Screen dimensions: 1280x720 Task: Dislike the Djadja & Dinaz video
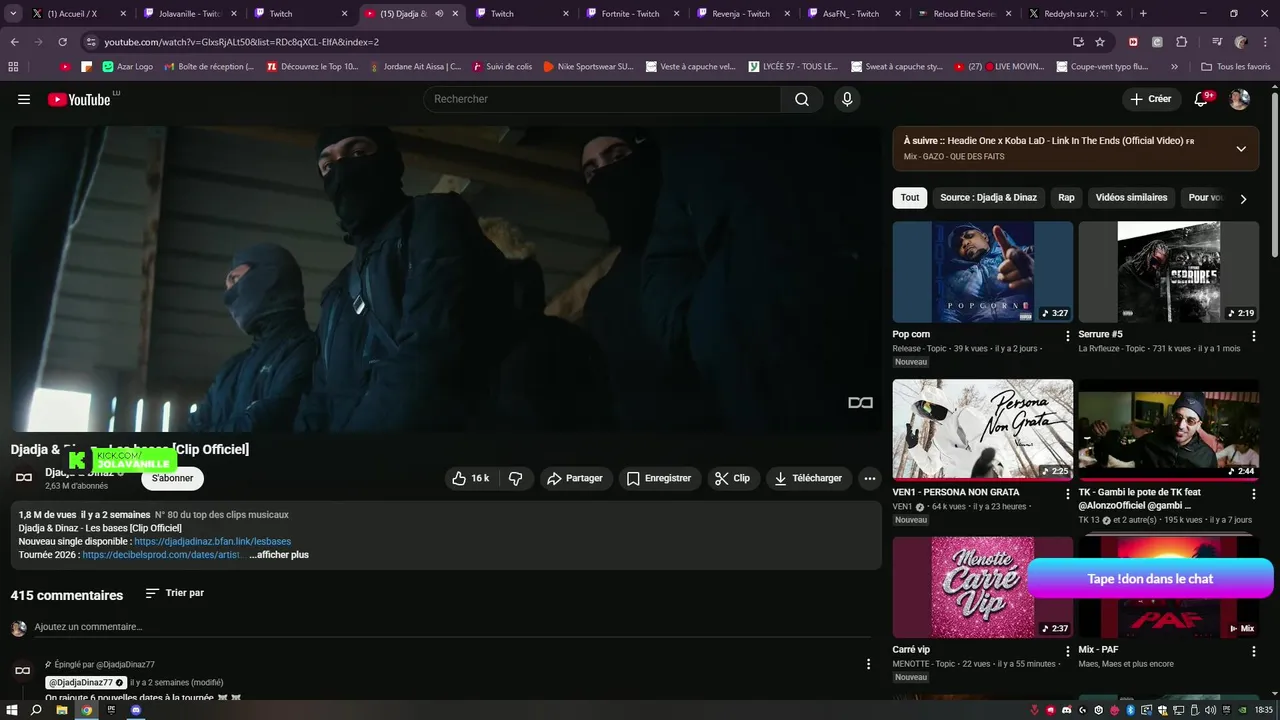pos(516,478)
